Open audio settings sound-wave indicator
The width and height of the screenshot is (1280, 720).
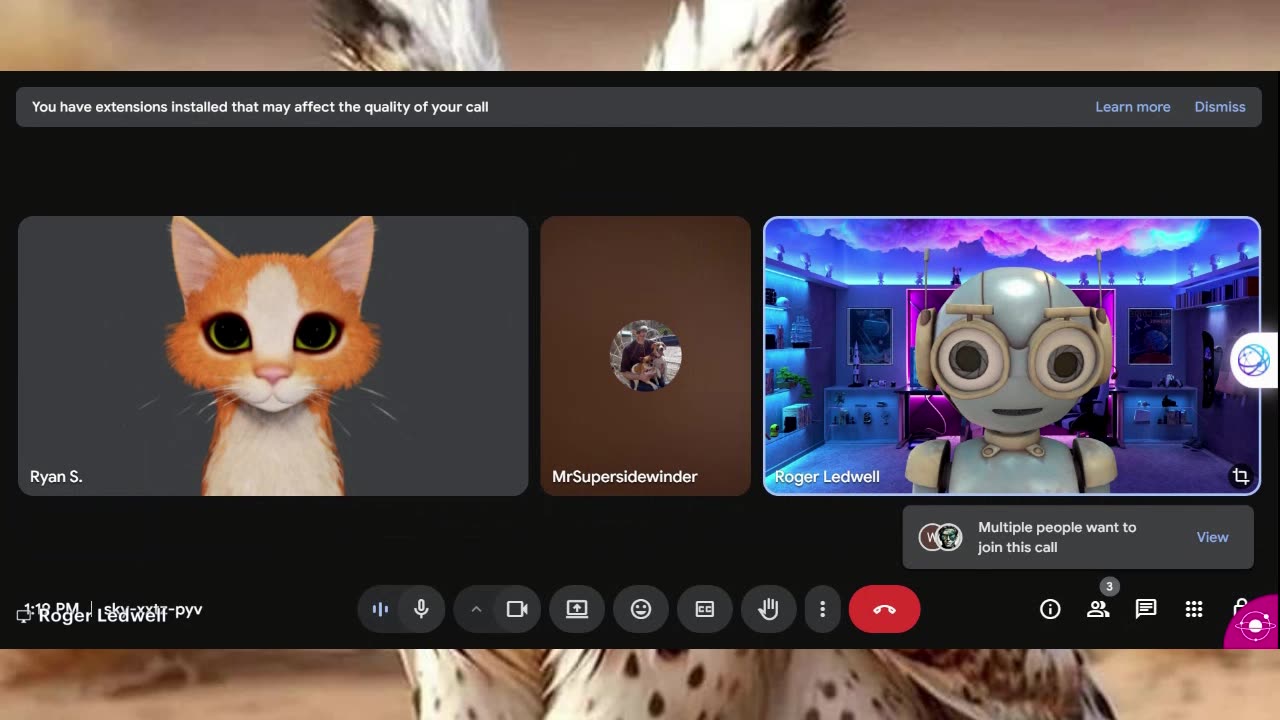click(x=380, y=609)
